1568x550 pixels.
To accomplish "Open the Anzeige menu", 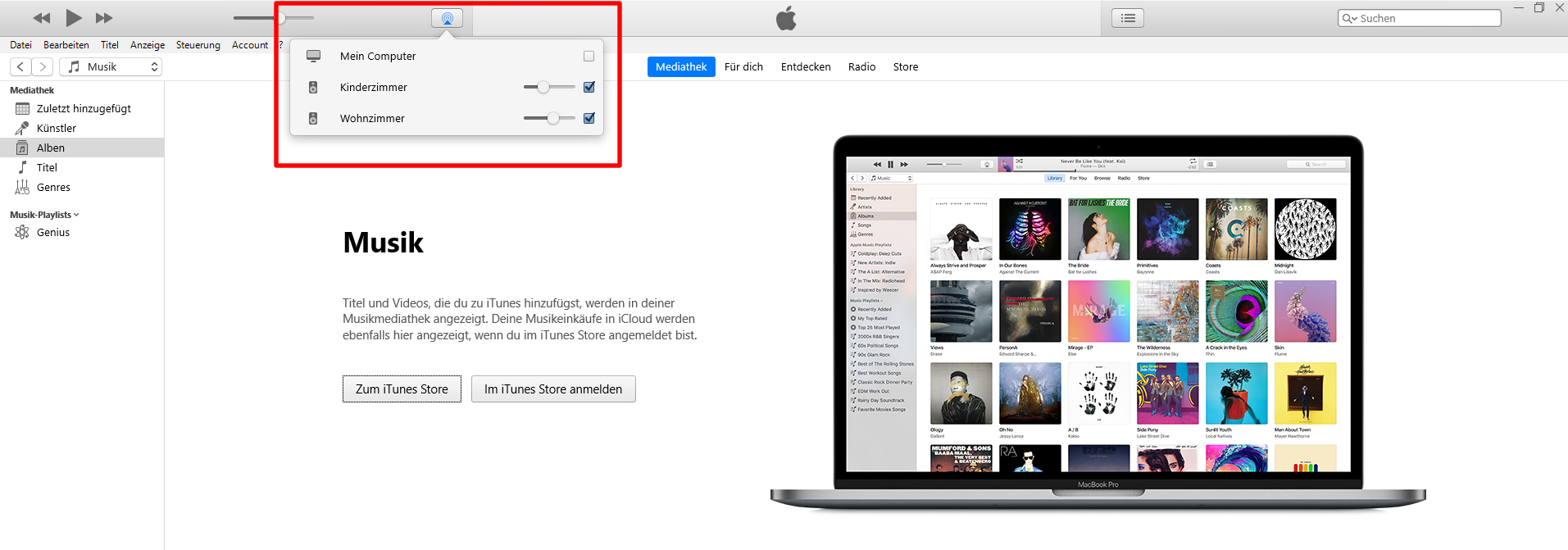I will click(x=148, y=45).
